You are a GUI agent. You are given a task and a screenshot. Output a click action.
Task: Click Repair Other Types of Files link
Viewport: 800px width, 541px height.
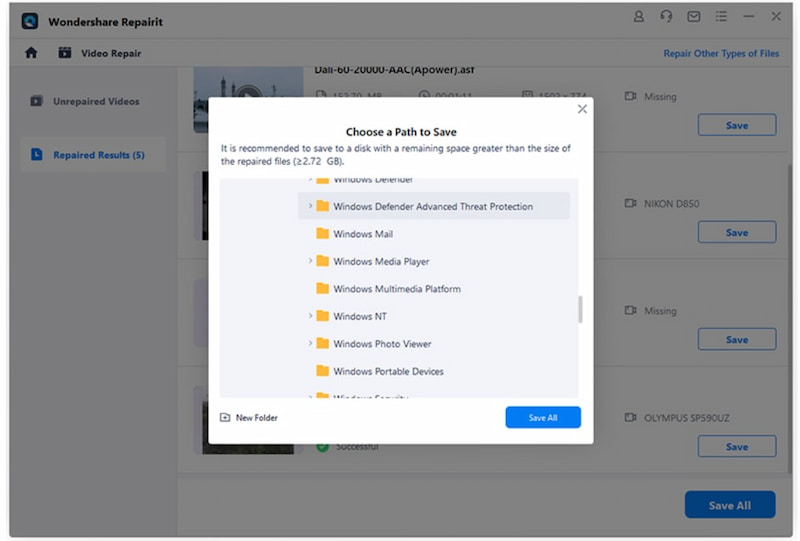(x=721, y=54)
